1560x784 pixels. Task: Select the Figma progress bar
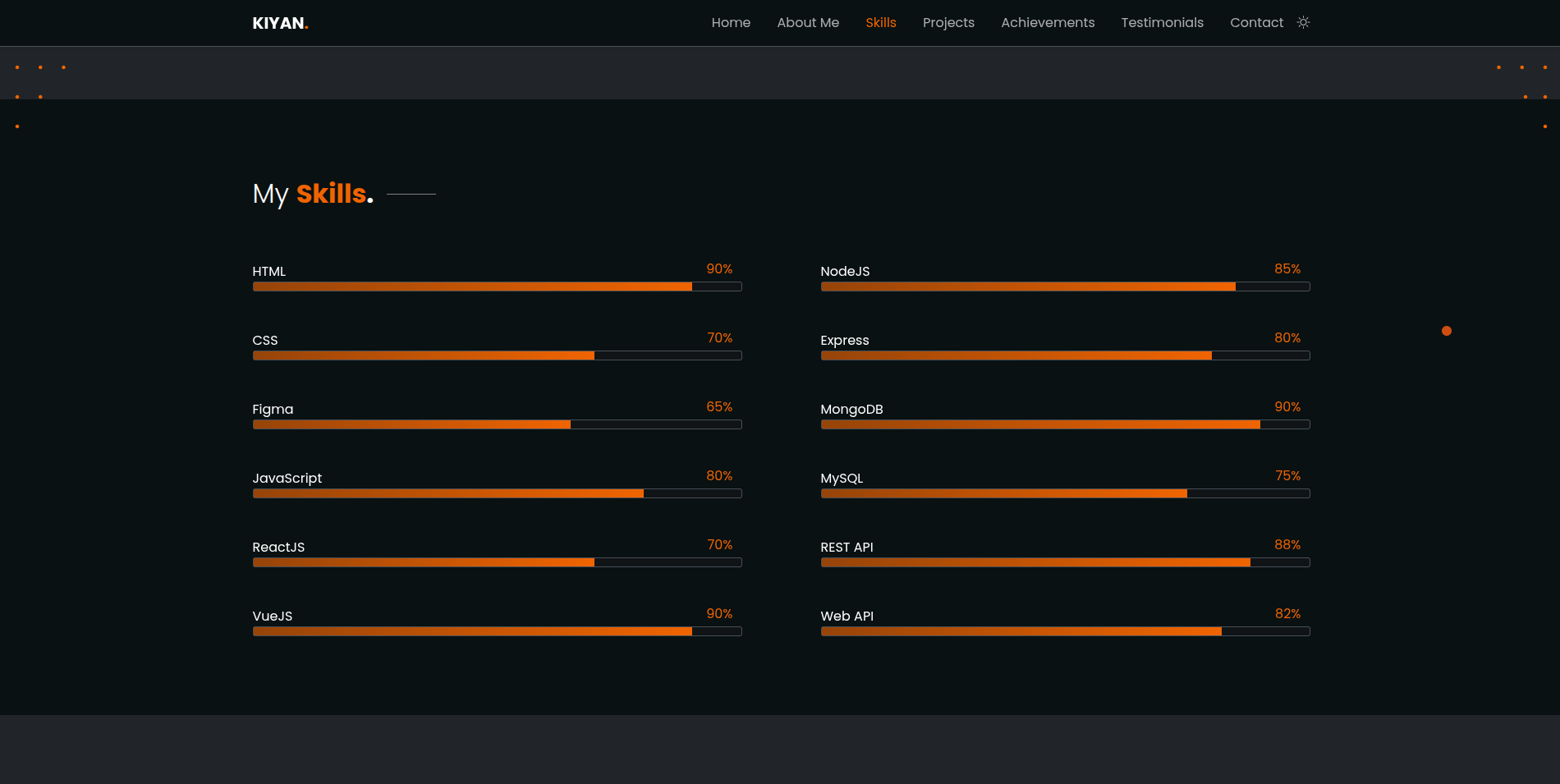pyautogui.click(x=497, y=424)
